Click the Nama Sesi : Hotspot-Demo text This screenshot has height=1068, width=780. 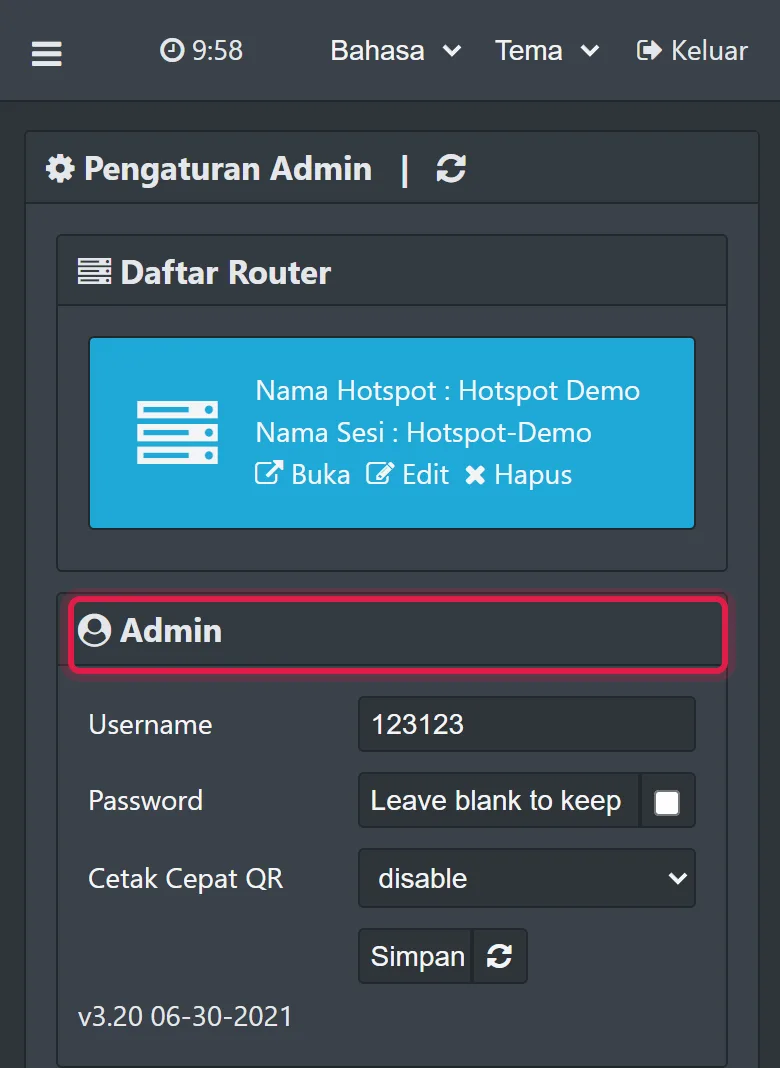423,433
